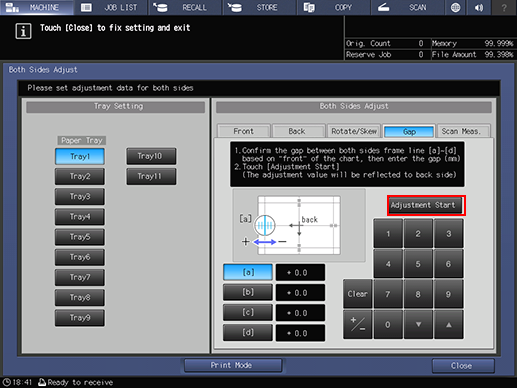Open the MACHINE screen
The width and height of the screenshot is (517, 388).
[x=37, y=7]
